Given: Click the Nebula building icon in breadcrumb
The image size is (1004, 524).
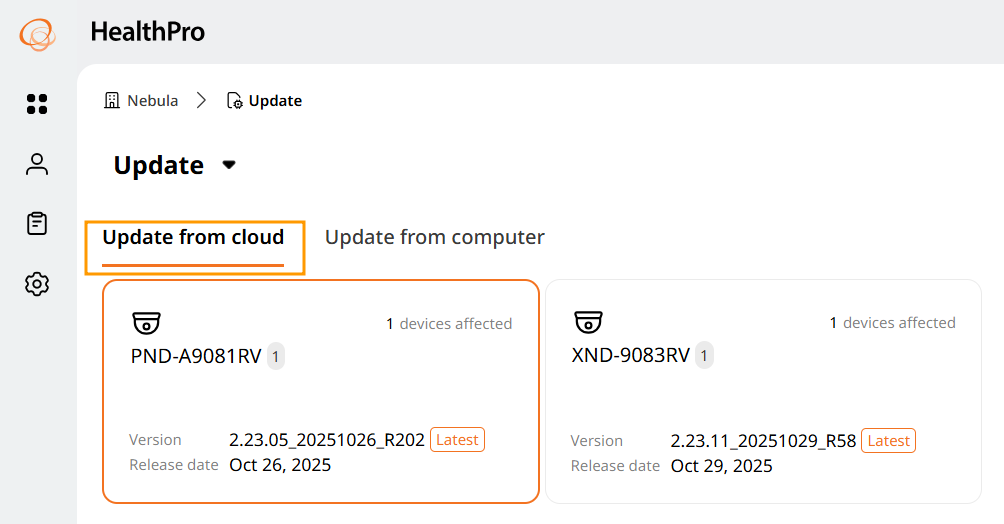Looking at the screenshot, I should pyautogui.click(x=112, y=100).
